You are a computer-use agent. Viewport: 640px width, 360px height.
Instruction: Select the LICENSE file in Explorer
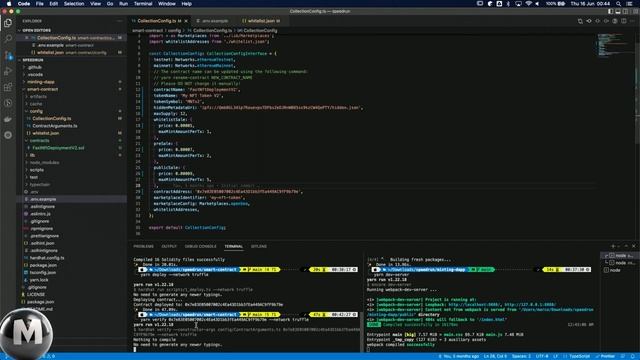coord(36,294)
